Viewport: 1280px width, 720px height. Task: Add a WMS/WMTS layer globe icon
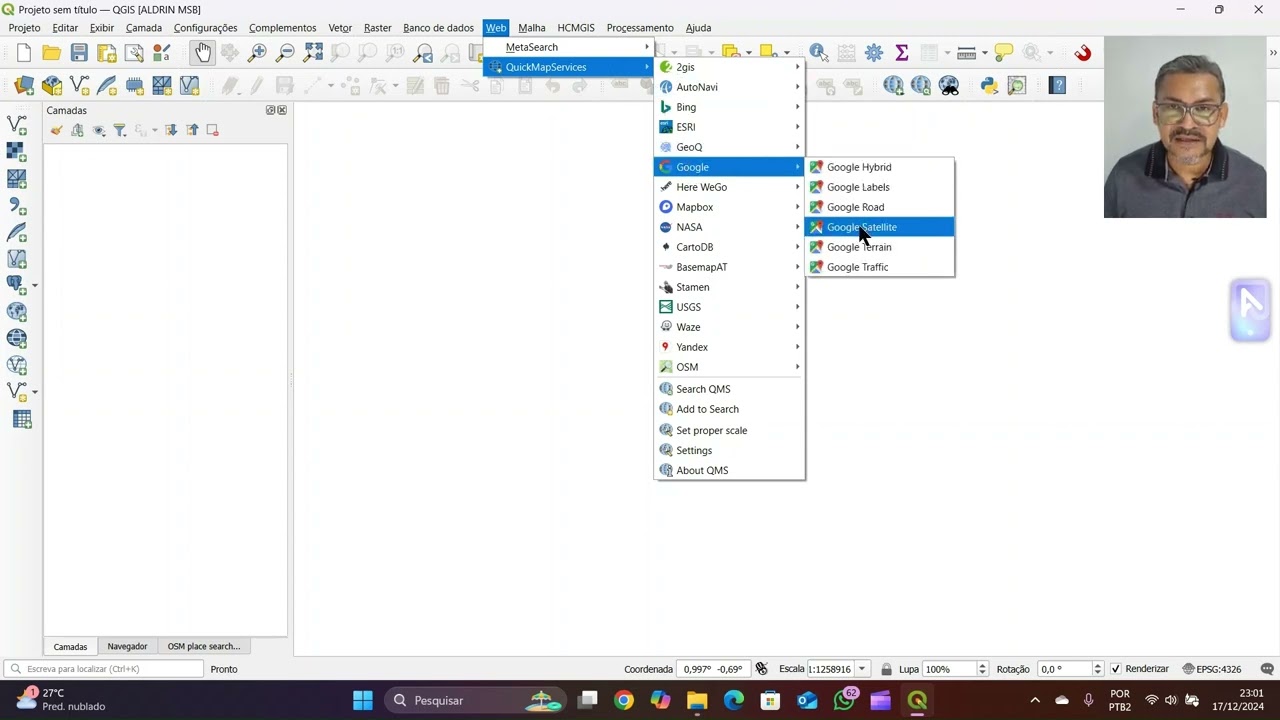pos(17,312)
